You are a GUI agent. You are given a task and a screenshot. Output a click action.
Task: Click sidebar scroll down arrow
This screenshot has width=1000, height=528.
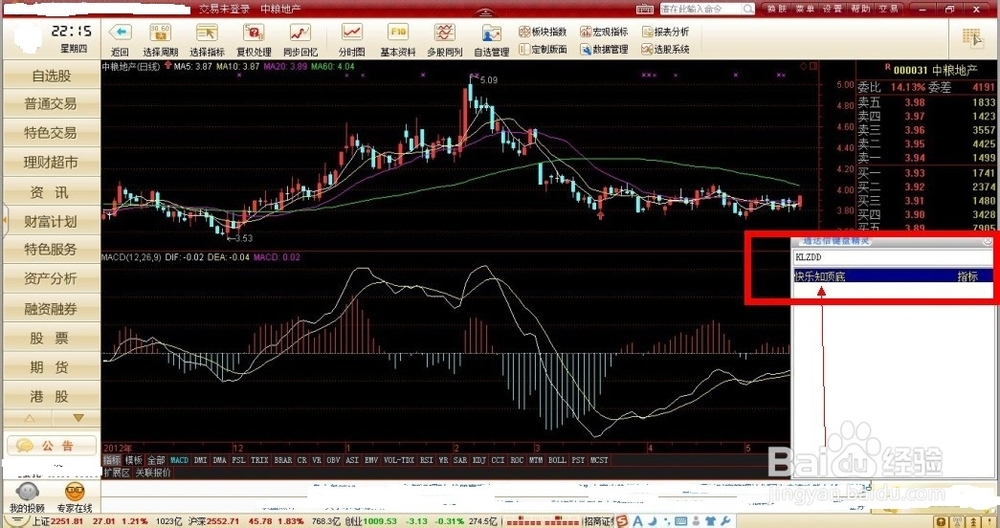click(x=78, y=418)
